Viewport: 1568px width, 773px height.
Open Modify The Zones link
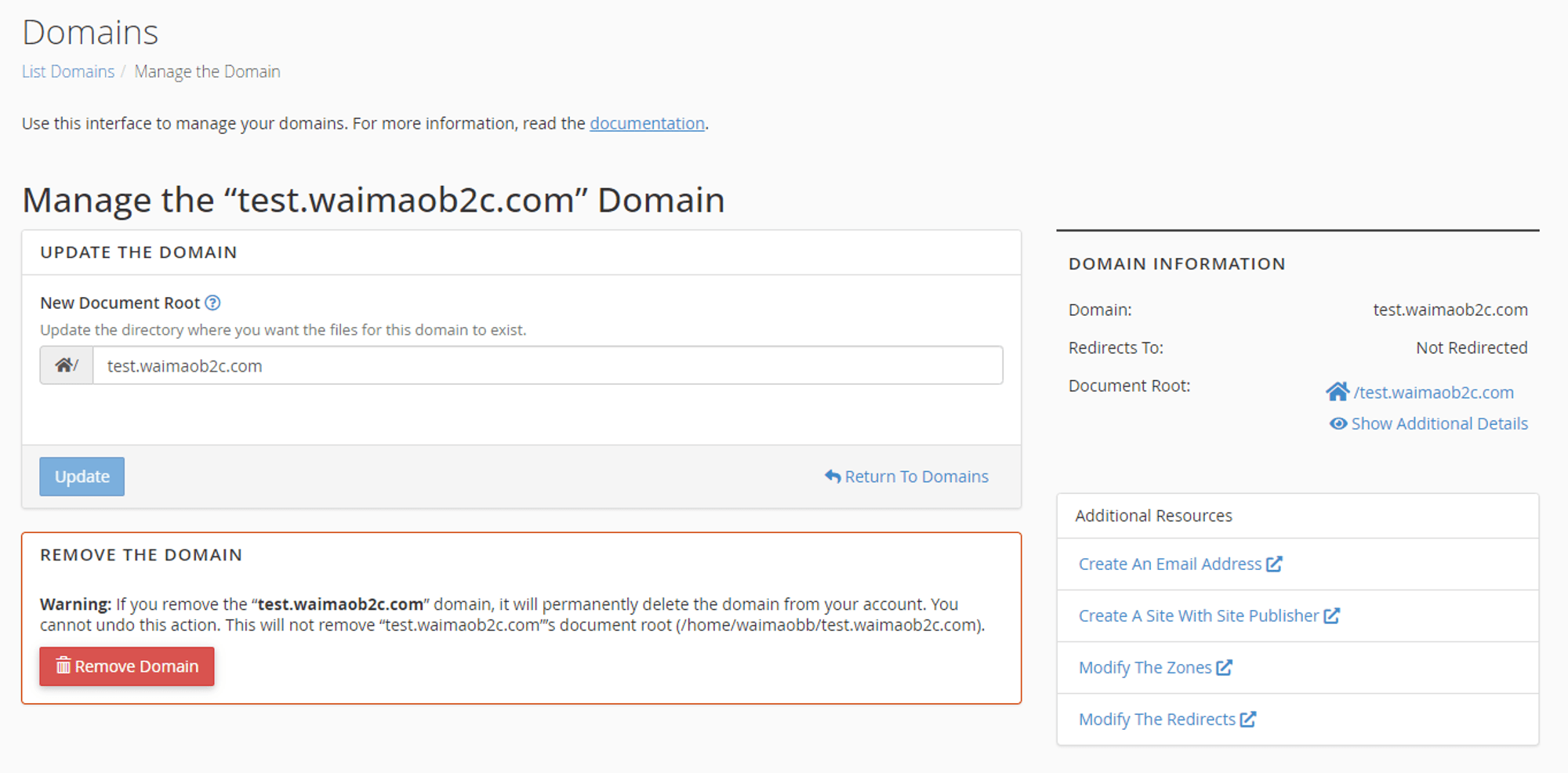tap(1145, 667)
